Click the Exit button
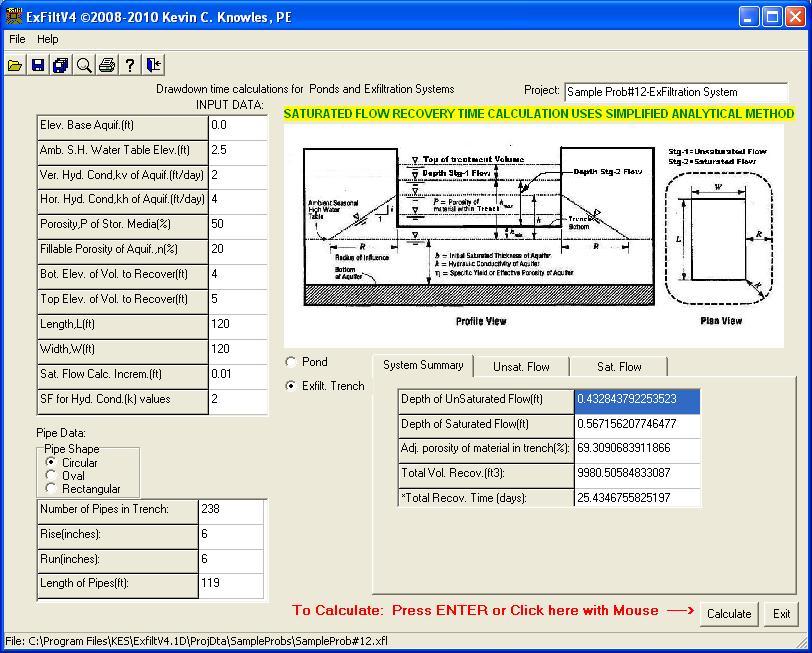Viewport: 812px width, 653px height. tap(781, 614)
